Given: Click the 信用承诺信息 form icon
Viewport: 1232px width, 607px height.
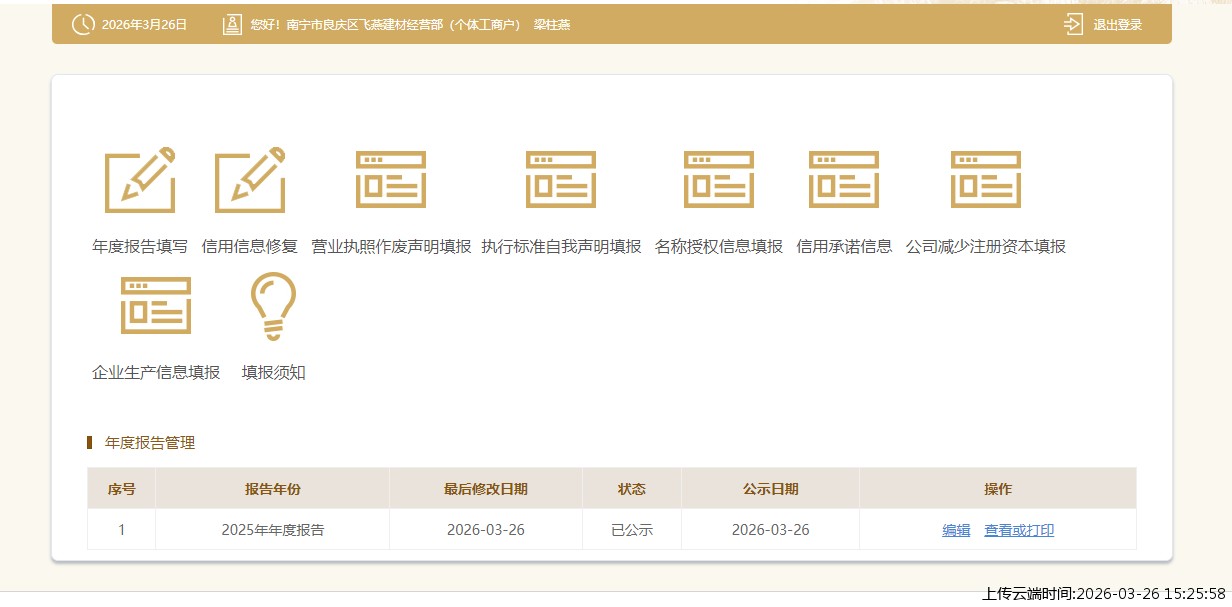Looking at the screenshot, I should point(844,180).
